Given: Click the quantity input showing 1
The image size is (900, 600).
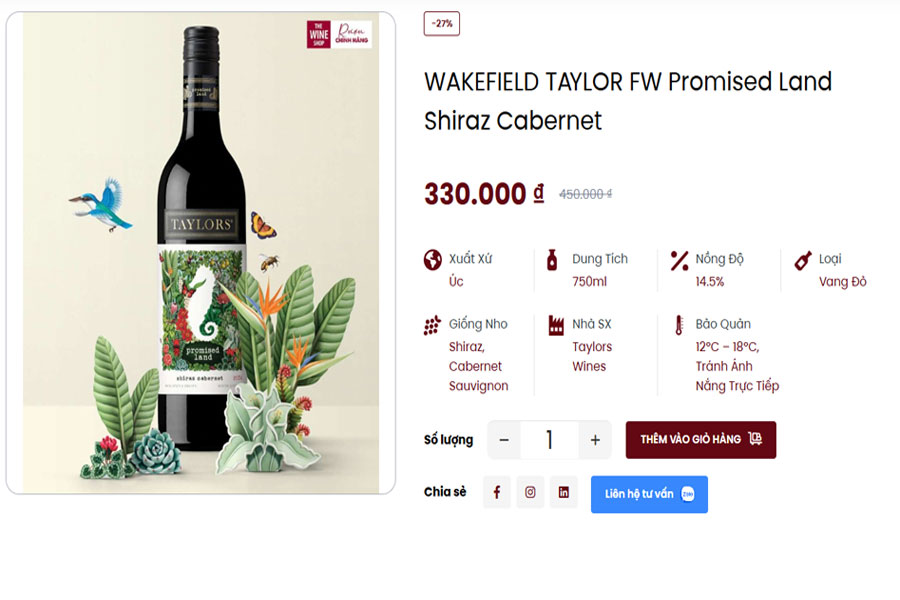Looking at the screenshot, I should (549, 440).
